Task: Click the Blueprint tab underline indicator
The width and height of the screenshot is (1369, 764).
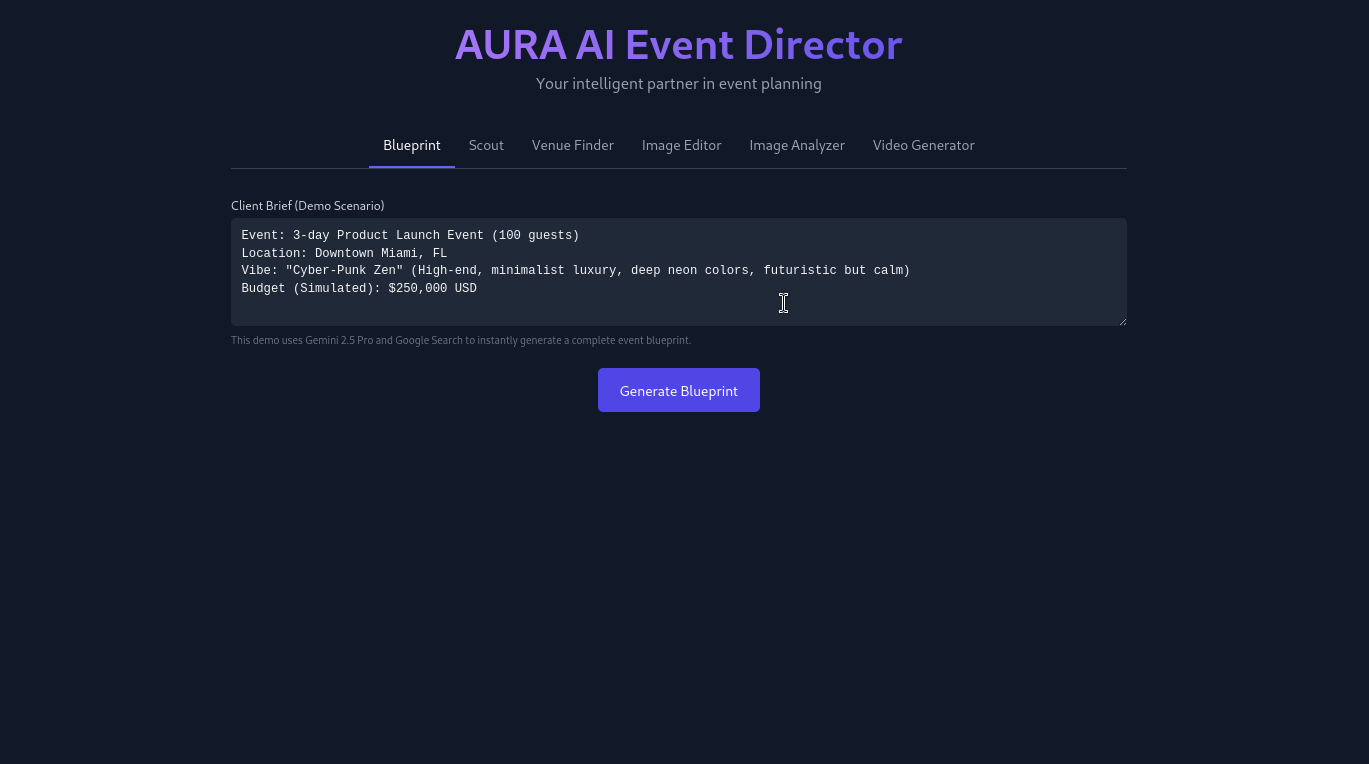Action: (411, 166)
